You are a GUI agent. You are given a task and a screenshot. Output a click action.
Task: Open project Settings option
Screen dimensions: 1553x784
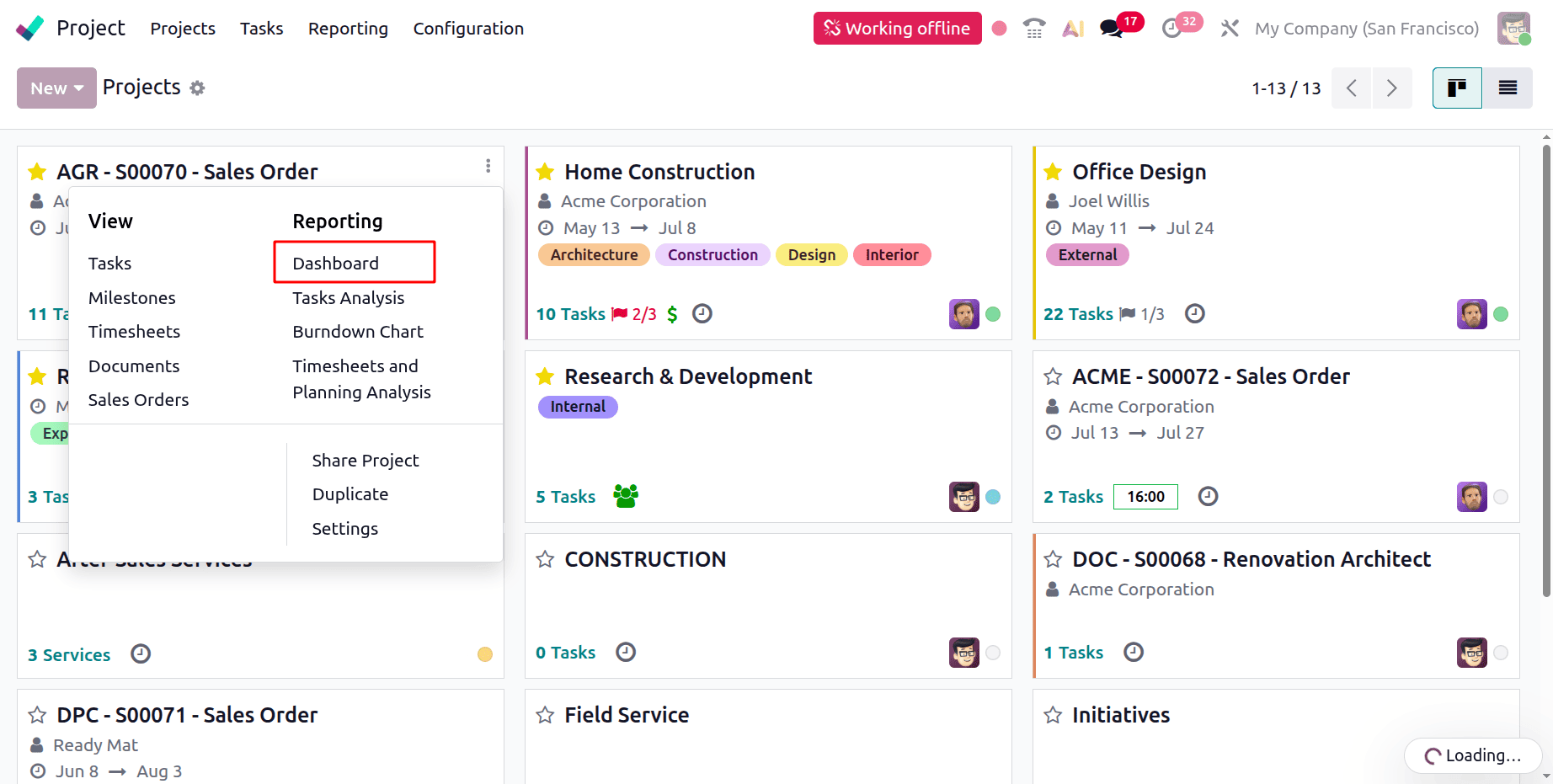[x=345, y=529]
